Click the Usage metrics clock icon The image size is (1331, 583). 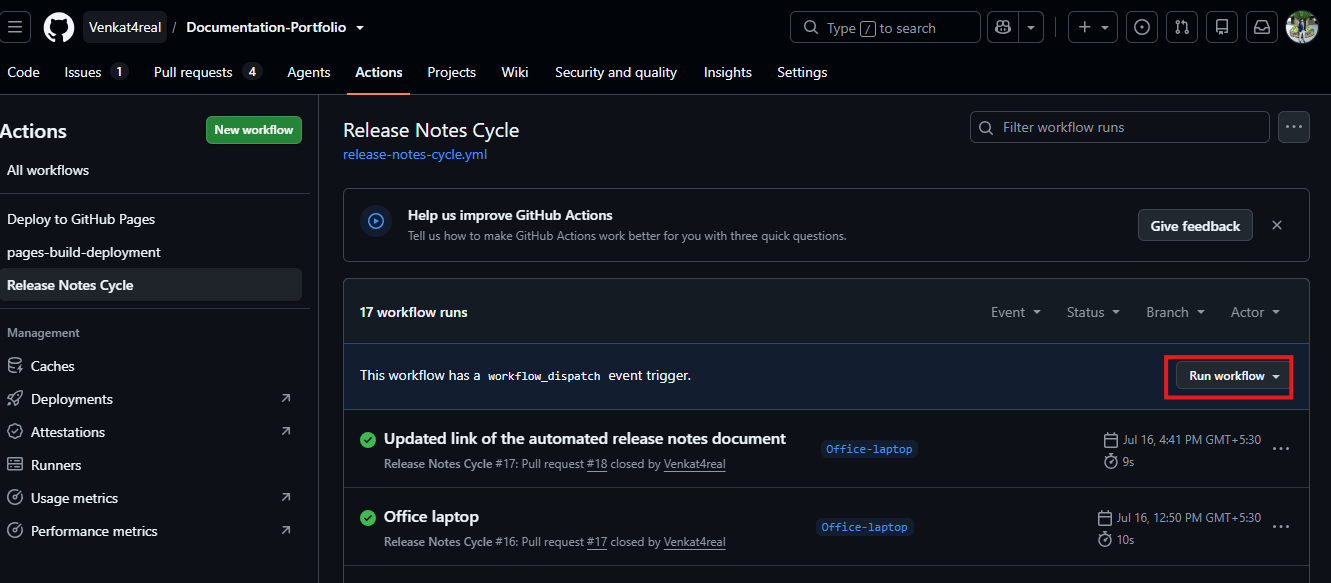pos(15,498)
